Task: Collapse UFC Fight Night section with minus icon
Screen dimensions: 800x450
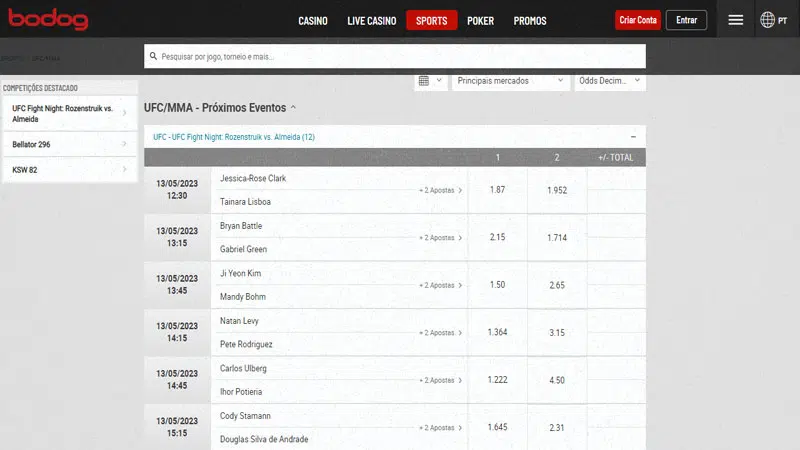Action: pyautogui.click(x=633, y=137)
